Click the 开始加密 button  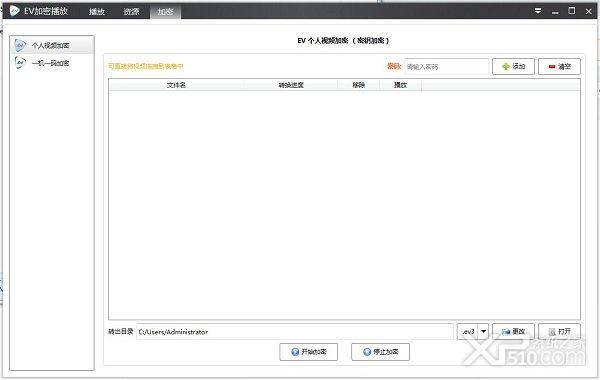(308, 352)
